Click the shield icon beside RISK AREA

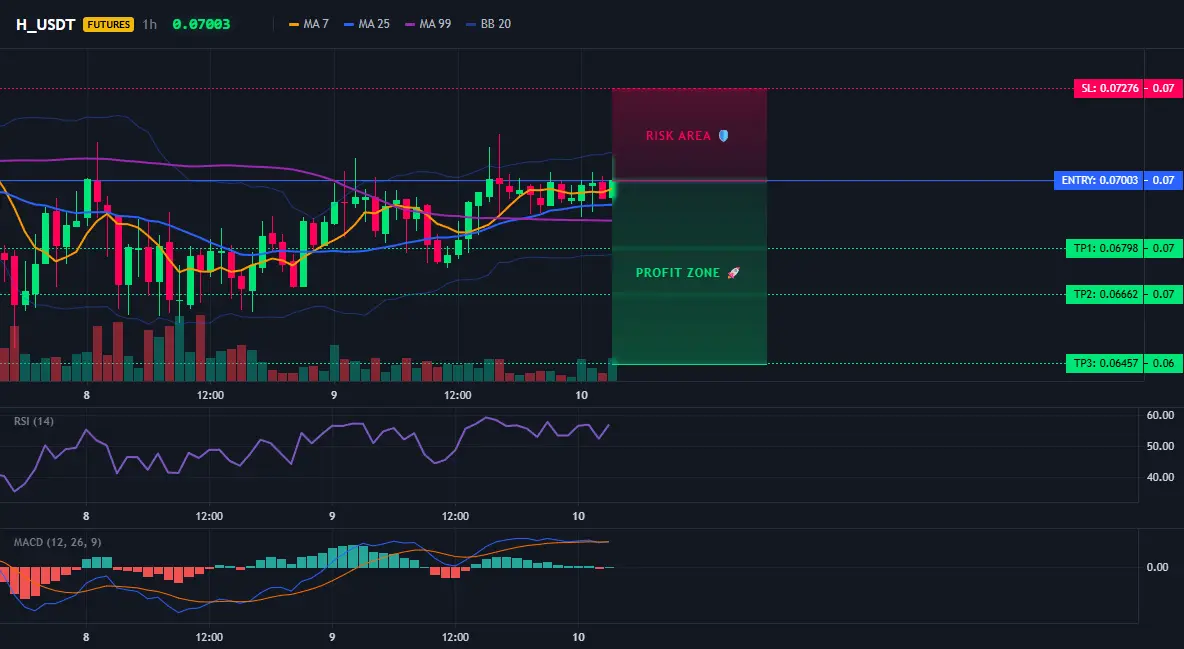[x=723, y=136]
